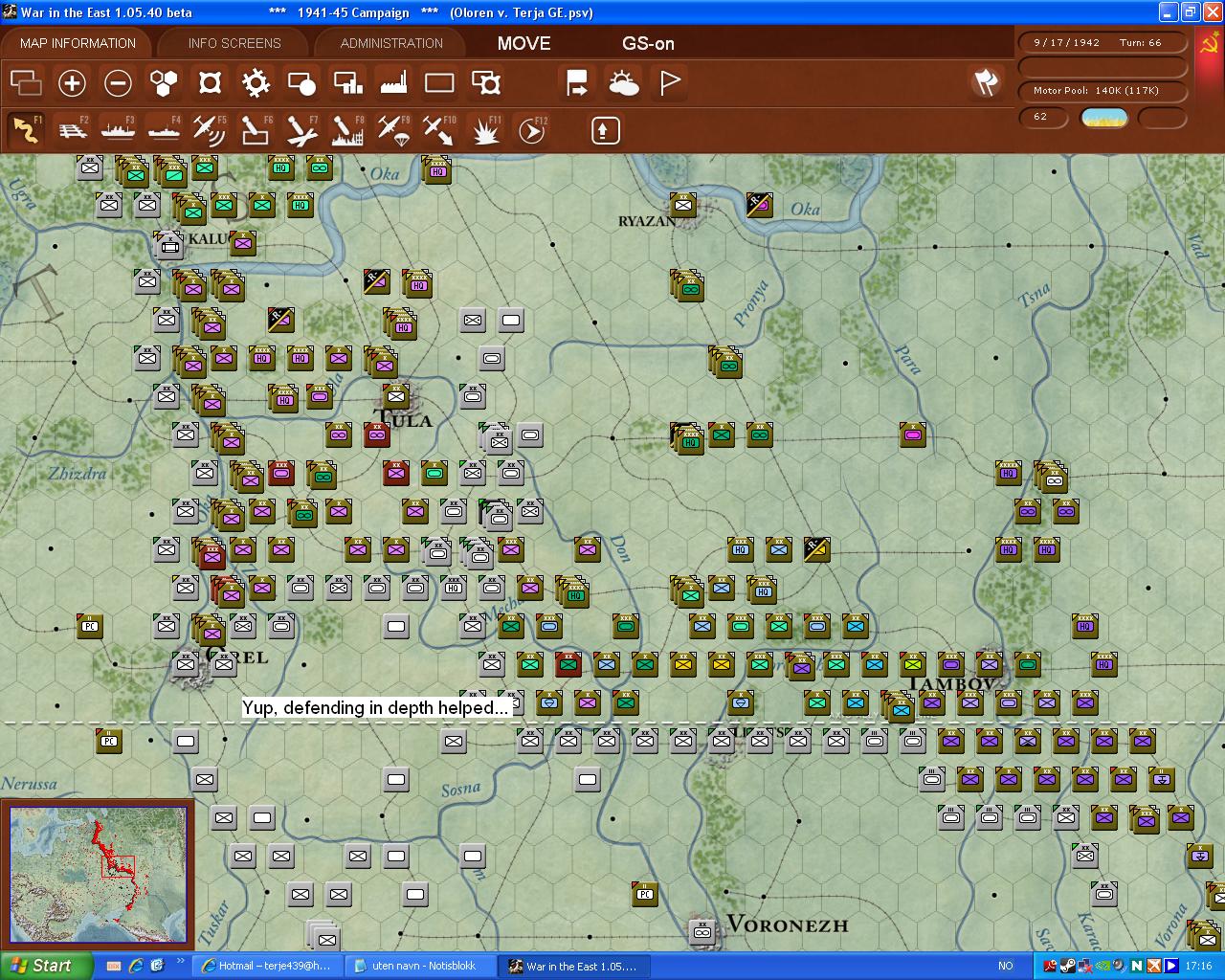
Task: Zoom in the map with plus icon
Action: tap(72, 83)
